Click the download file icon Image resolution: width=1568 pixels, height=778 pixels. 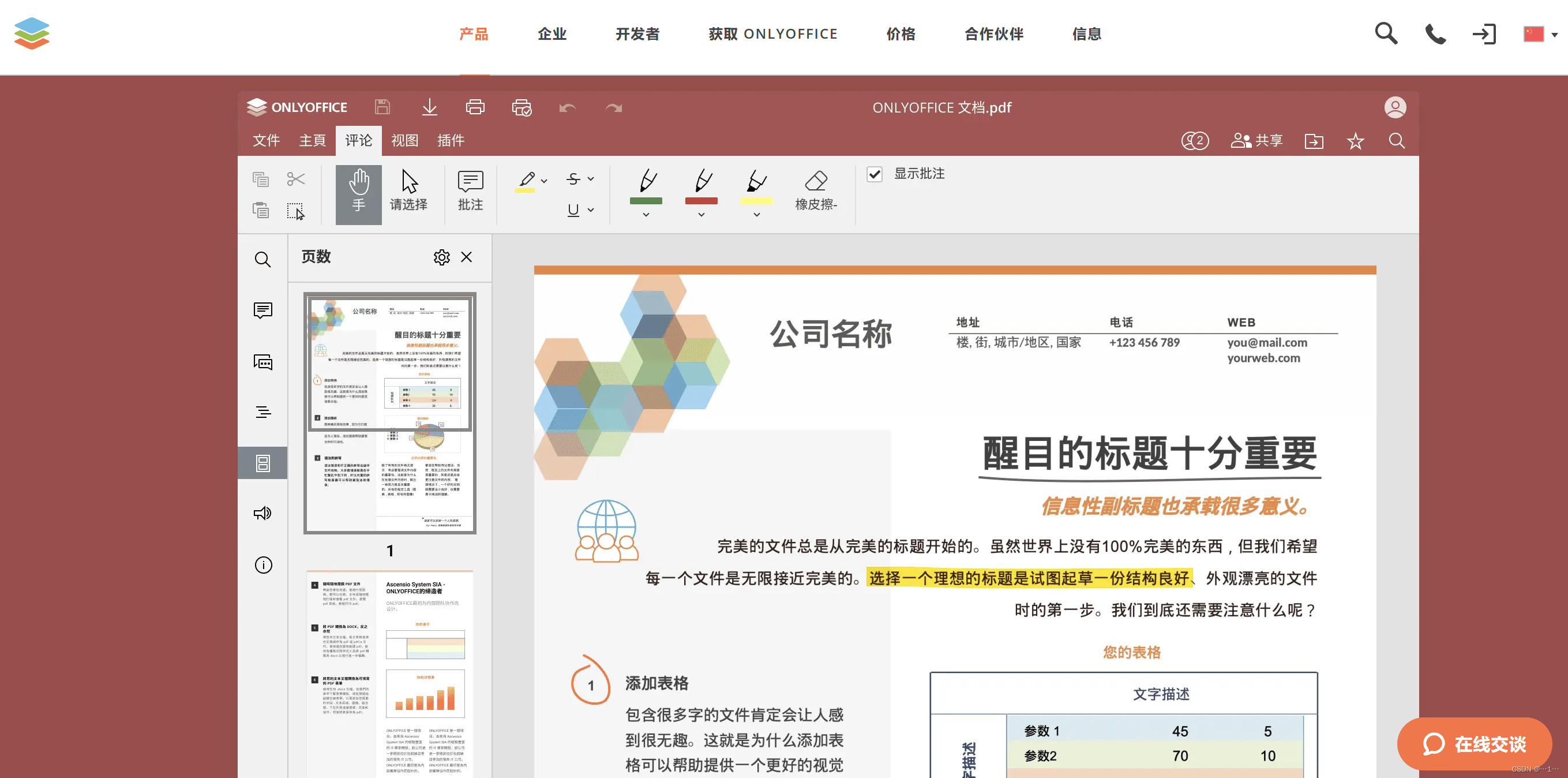pyautogui.click(x=429, y=108)
